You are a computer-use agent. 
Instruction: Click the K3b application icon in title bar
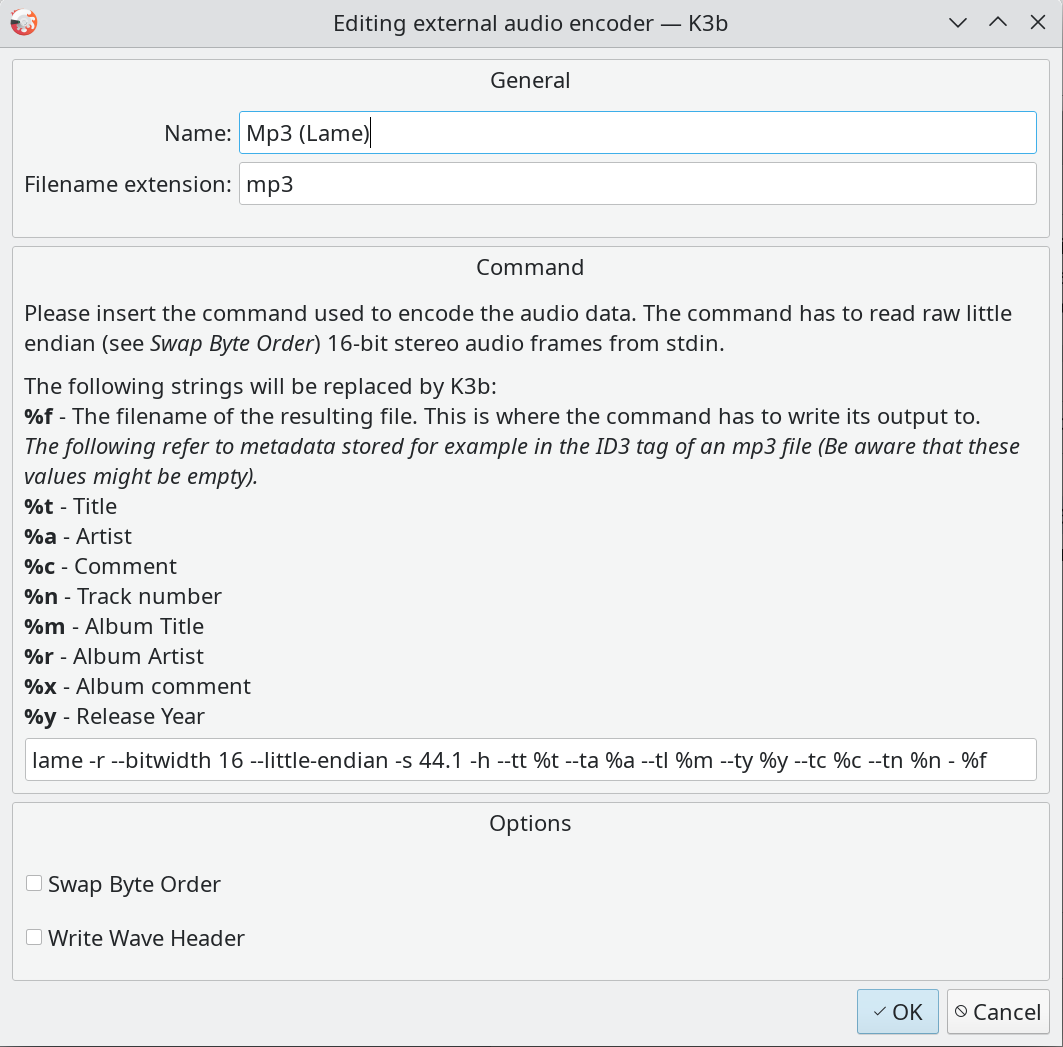[22, 23]
